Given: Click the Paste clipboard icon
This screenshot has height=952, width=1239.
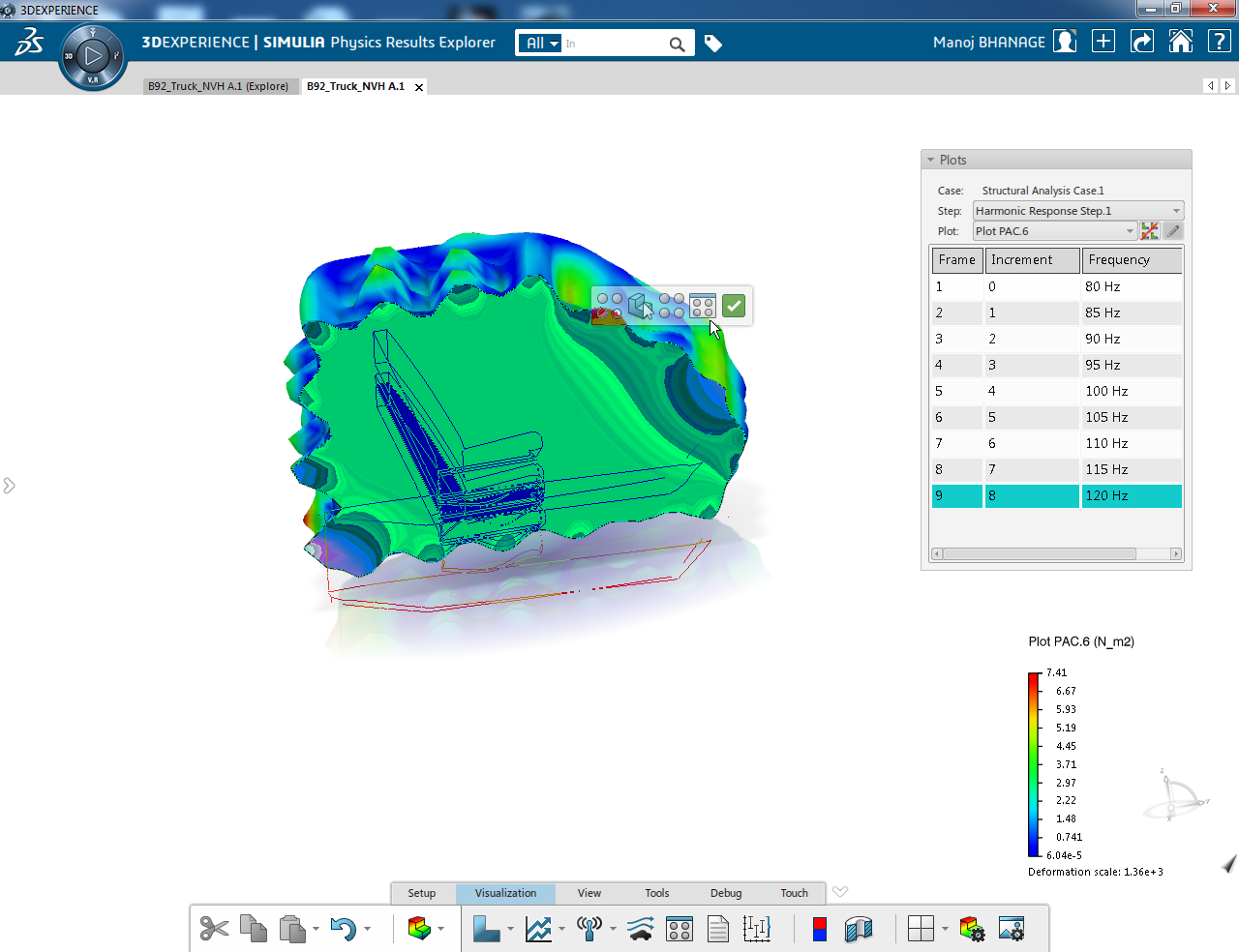Looking at the screenshot, I should pyautogui.click(x=292, y=929).
